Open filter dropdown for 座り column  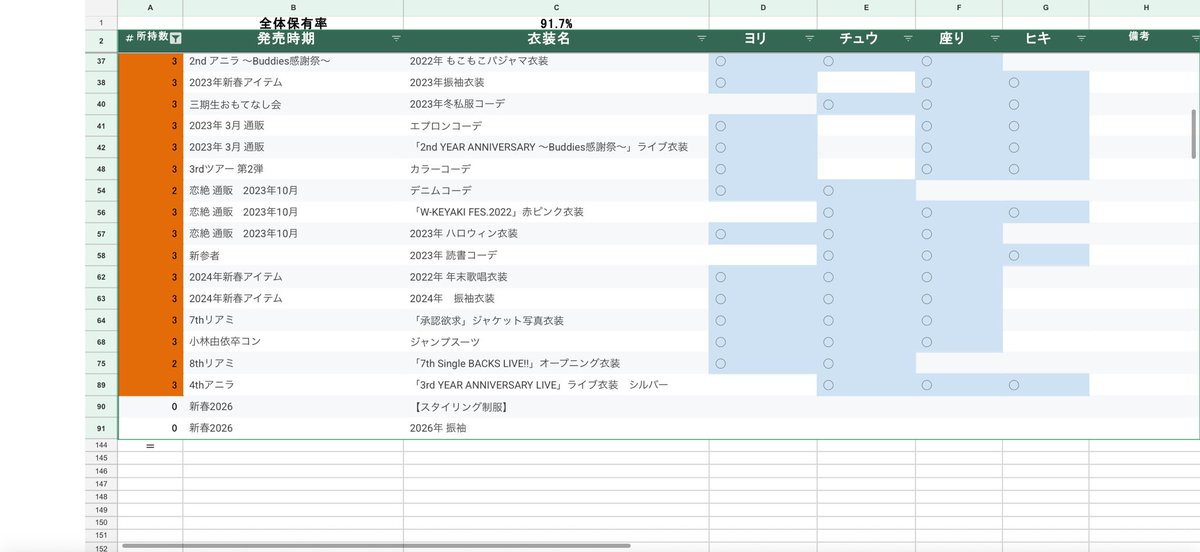(x=994, y=38)
